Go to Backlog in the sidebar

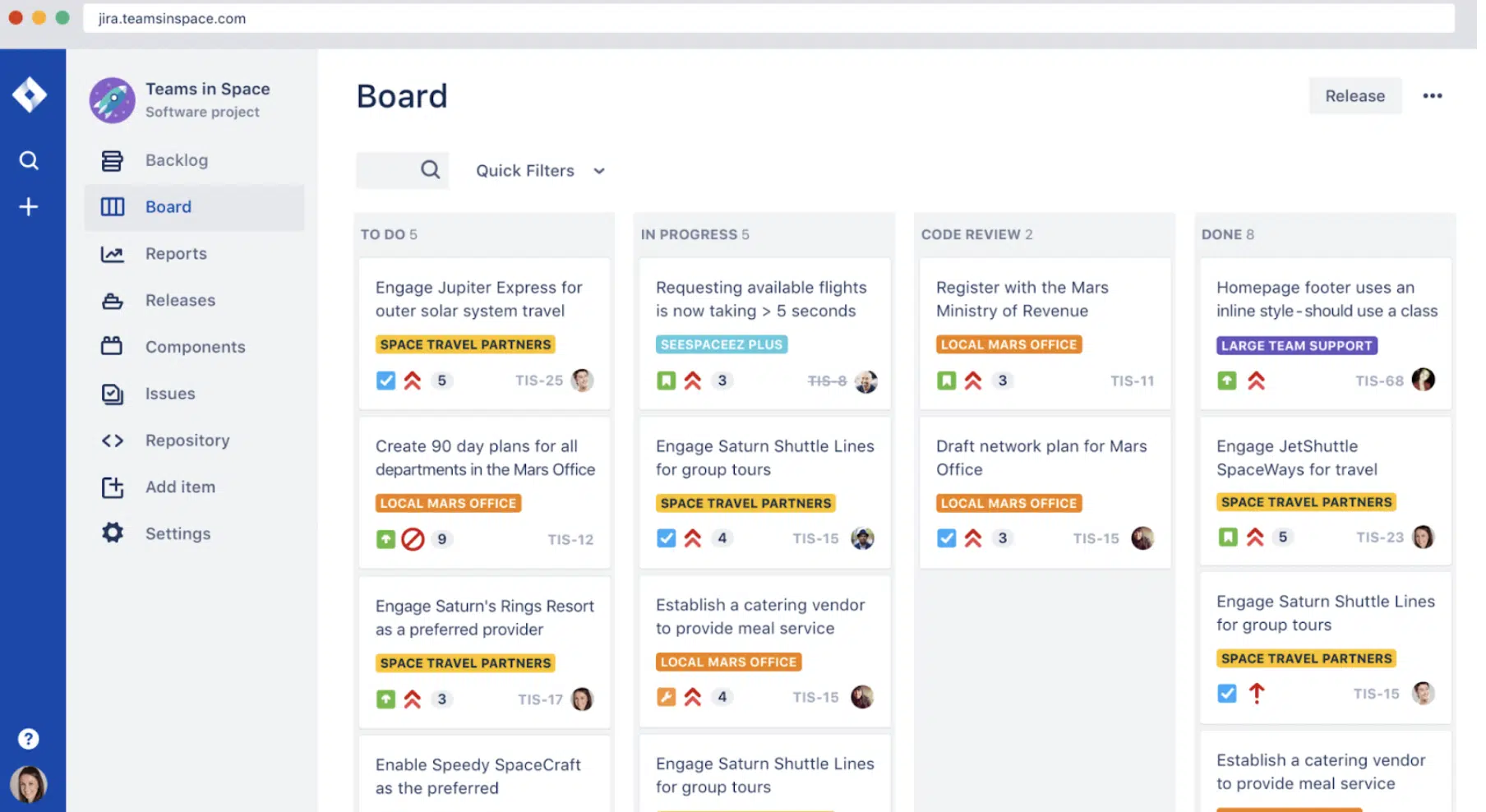(x=176, y=160)
